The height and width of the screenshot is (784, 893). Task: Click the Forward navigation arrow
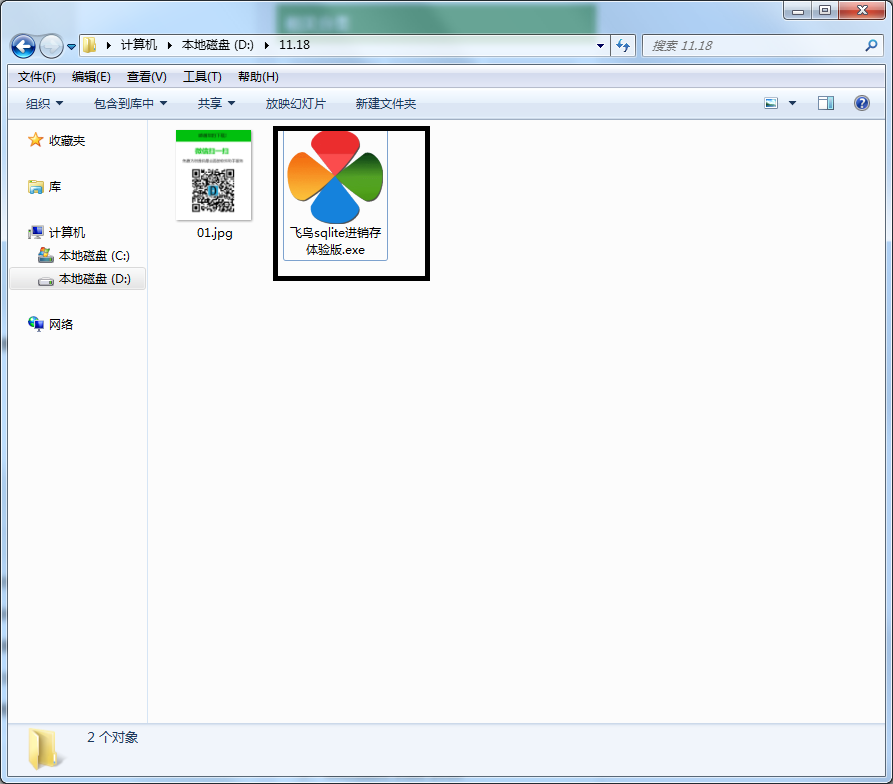pos(51,46)
